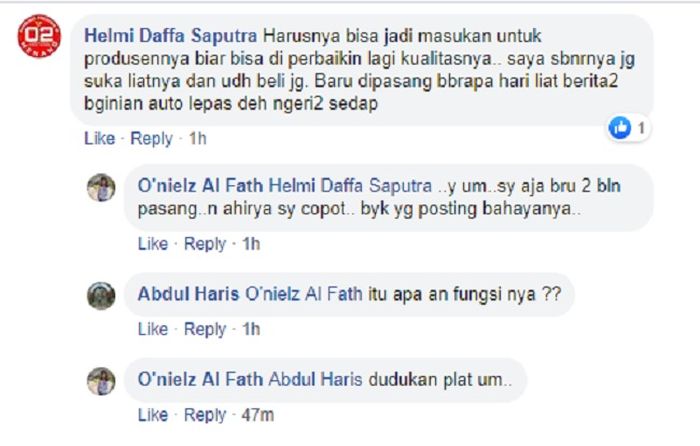Open Helmi Daffa Saputra author name link

(x=171, y=36)
